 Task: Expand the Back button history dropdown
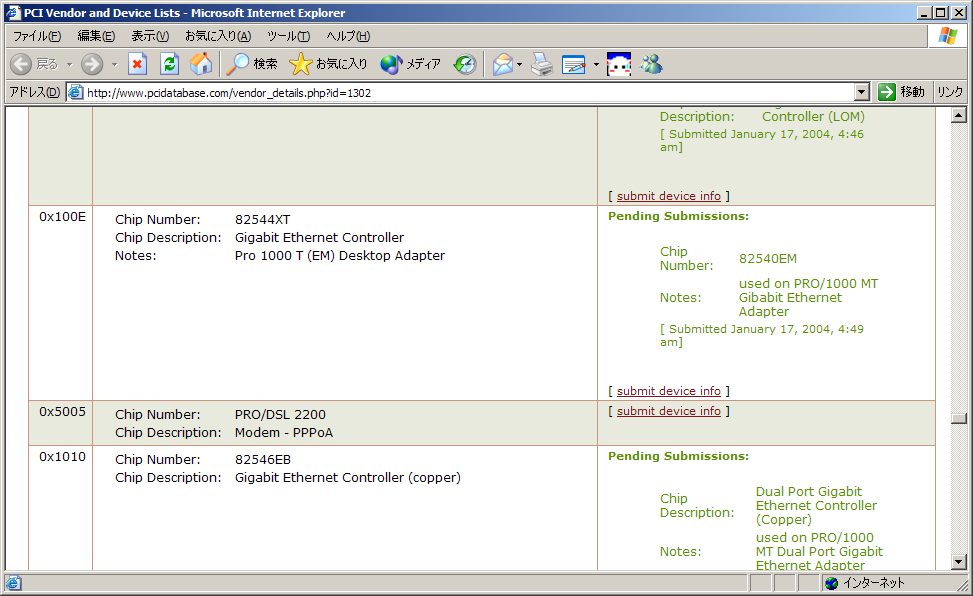(70, 64)
